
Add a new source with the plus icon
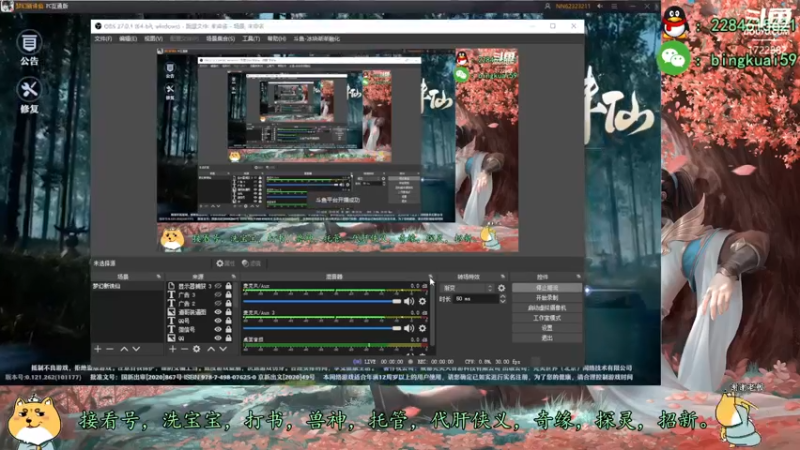172,349
